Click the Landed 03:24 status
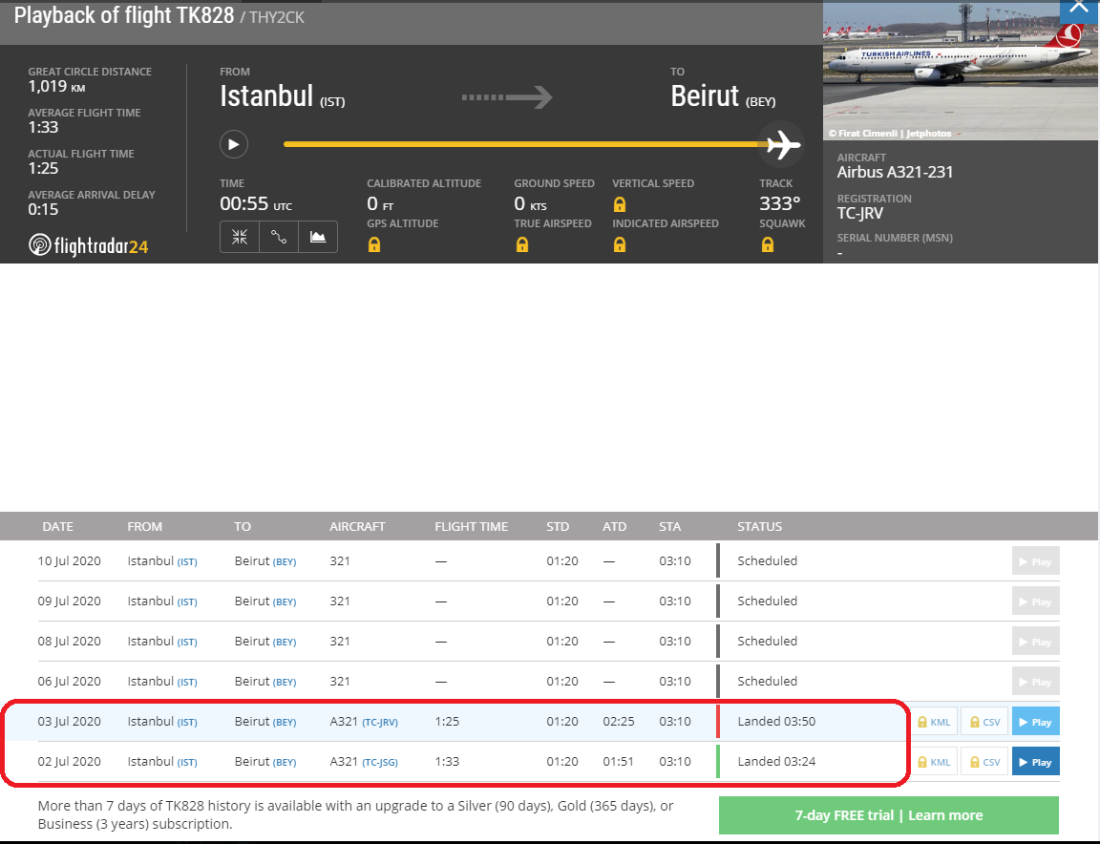Viewport: 1100px width, 844px height. click(x=777, y=761)
